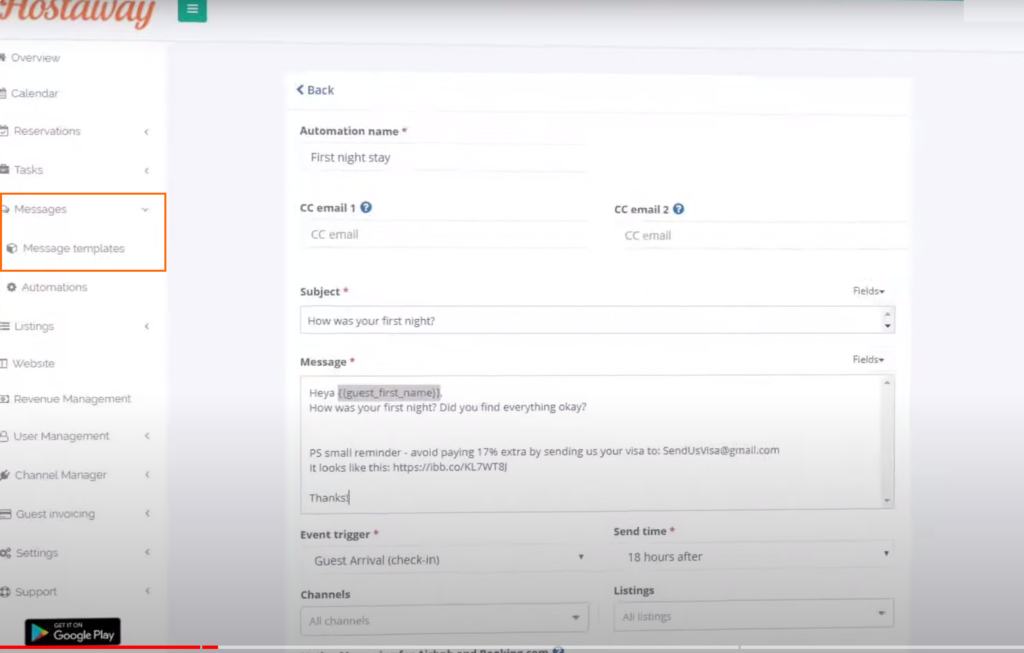Open the Listings dropdown
The width and height of the screenshot is (1024, 653).
752,614
